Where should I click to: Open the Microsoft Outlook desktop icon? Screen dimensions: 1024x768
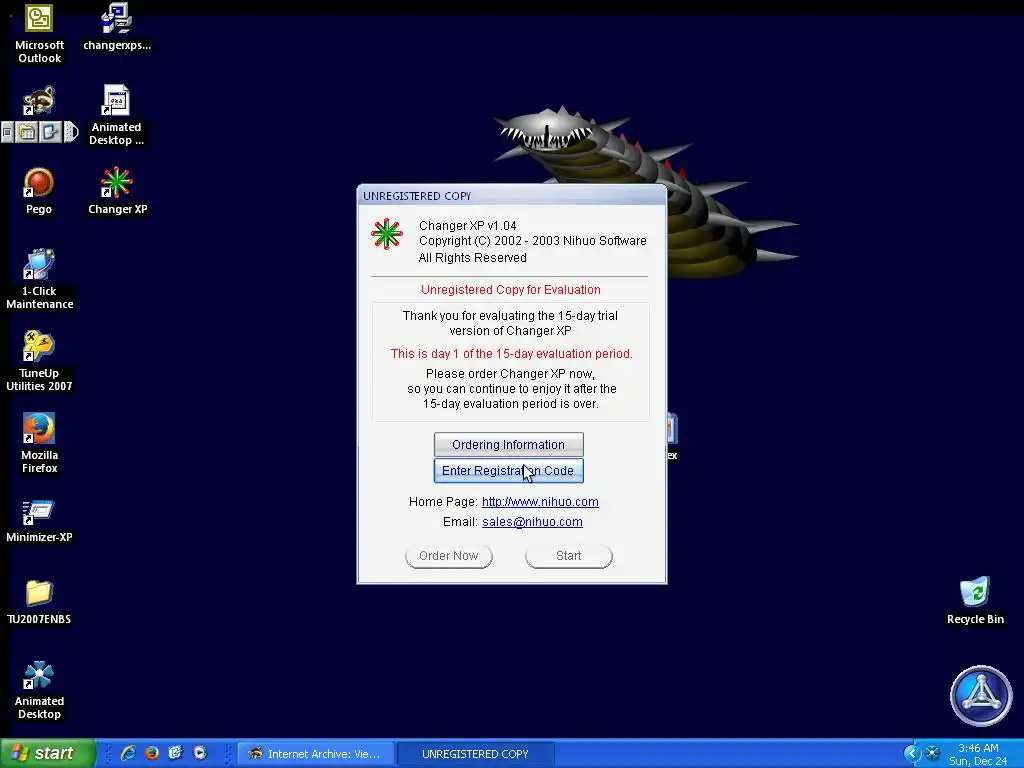(39, 33)
